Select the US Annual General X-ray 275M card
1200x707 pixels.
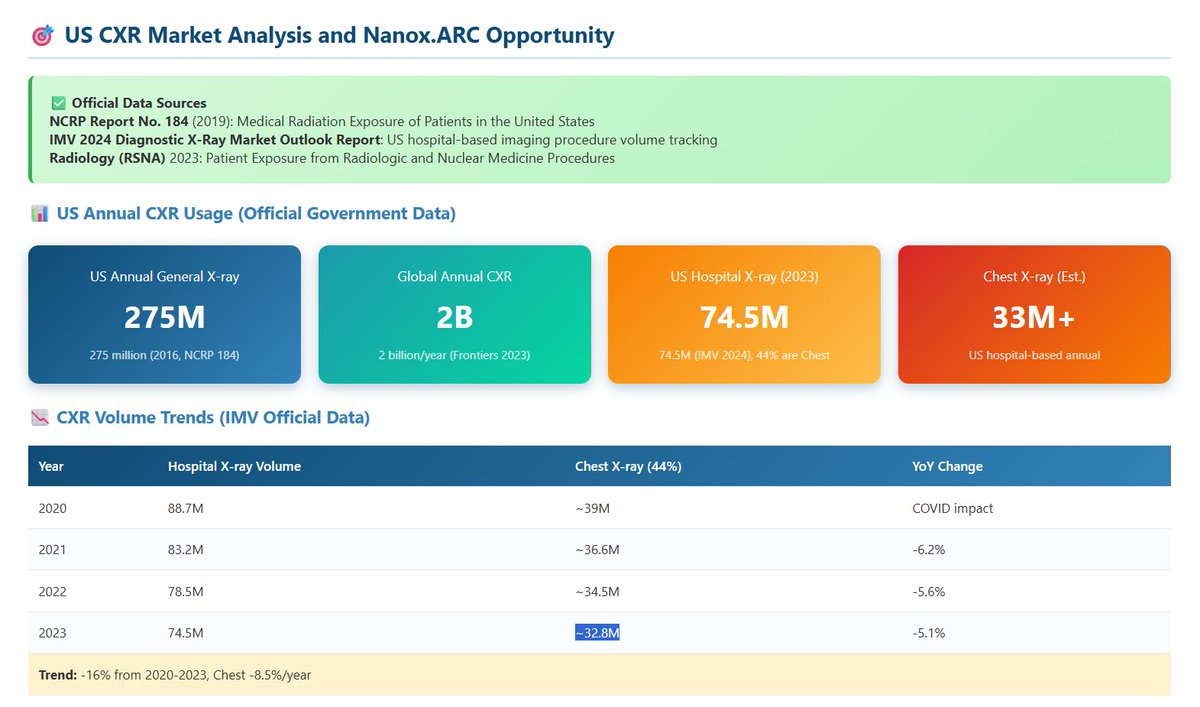[x=164, y=314]
